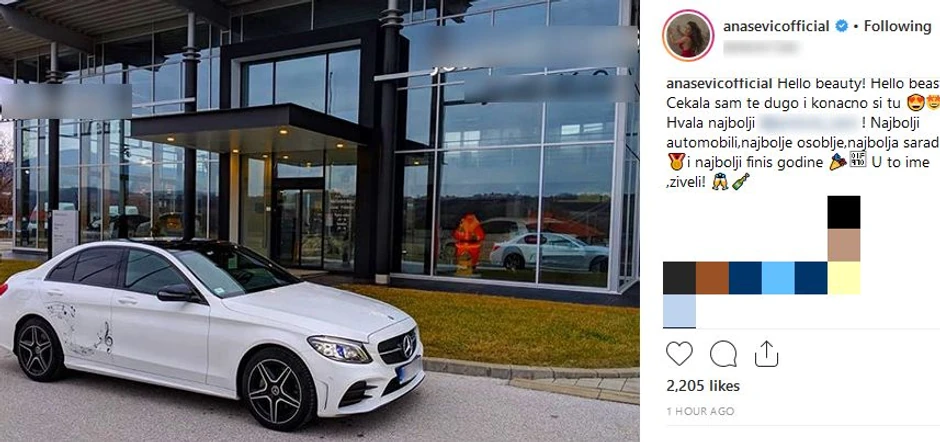Open comments with speech bubble icon

coord(723,354)
